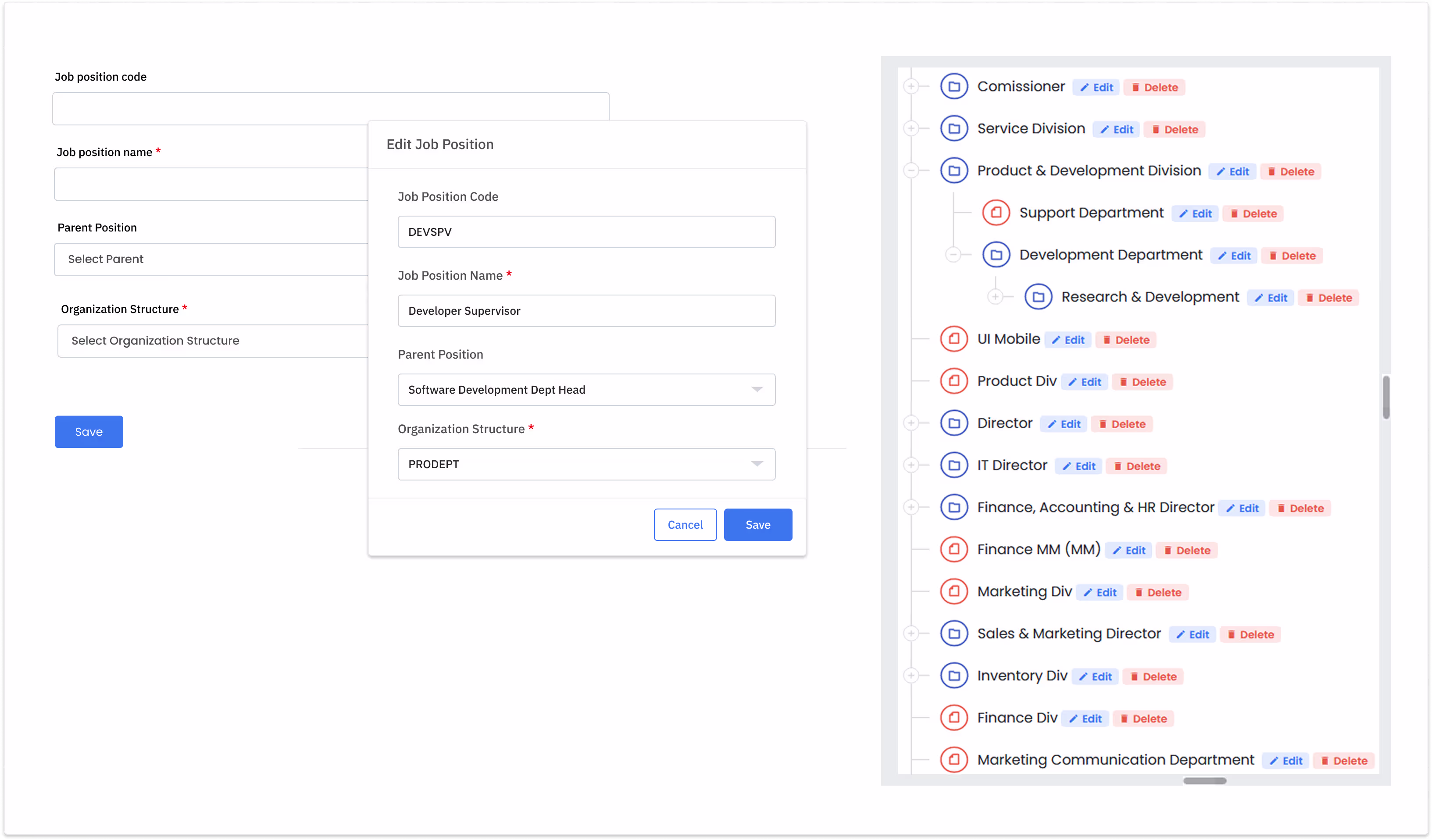
Task: Delete the Finance MM (MM) position
Action: 1186,550
